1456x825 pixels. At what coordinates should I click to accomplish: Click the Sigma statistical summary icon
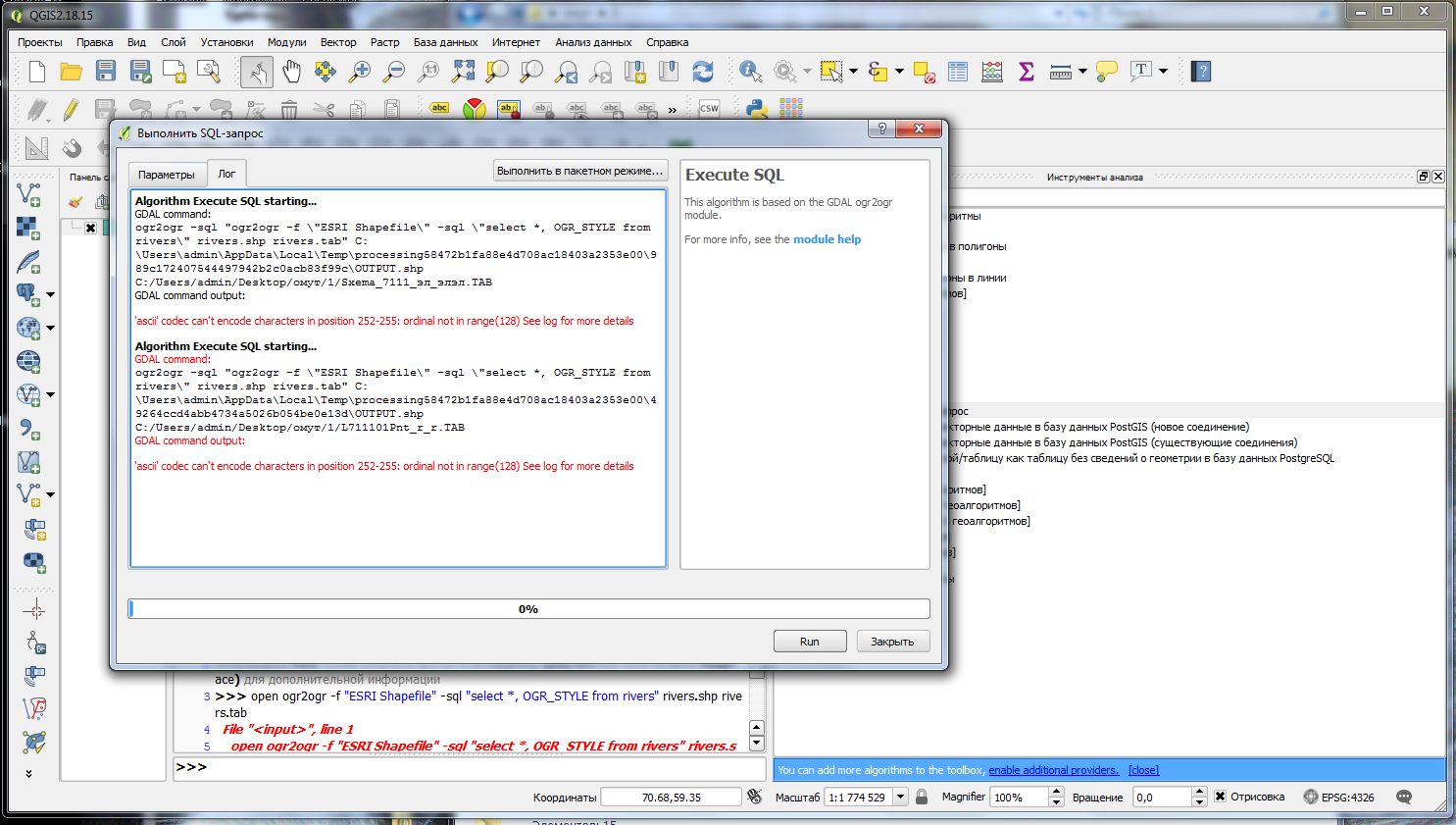coord(1027,72)
